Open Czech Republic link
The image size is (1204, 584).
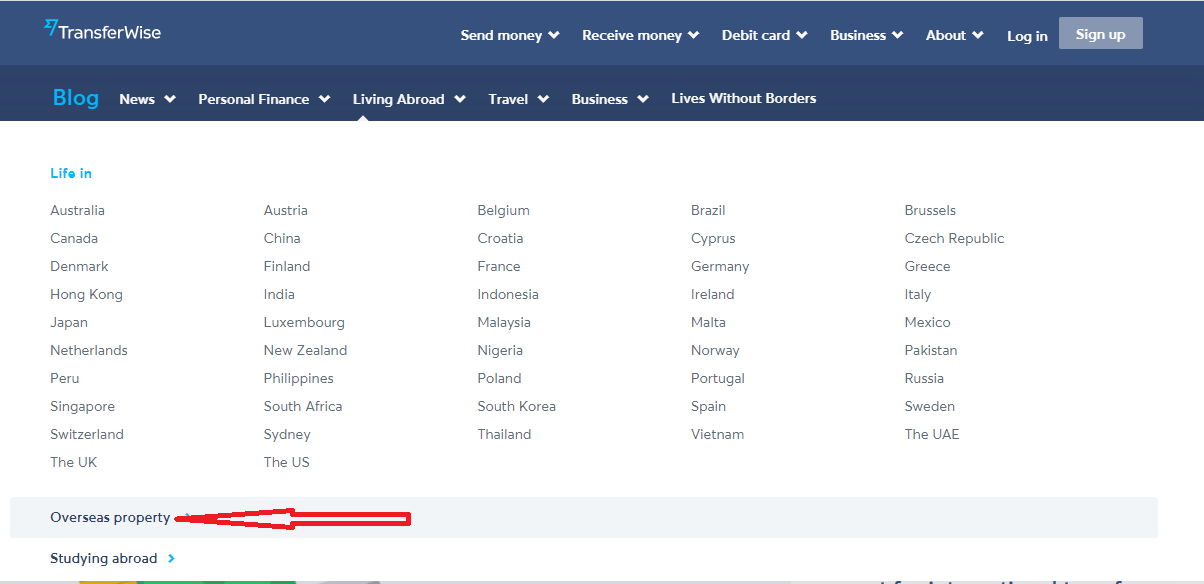click(954, 238)
